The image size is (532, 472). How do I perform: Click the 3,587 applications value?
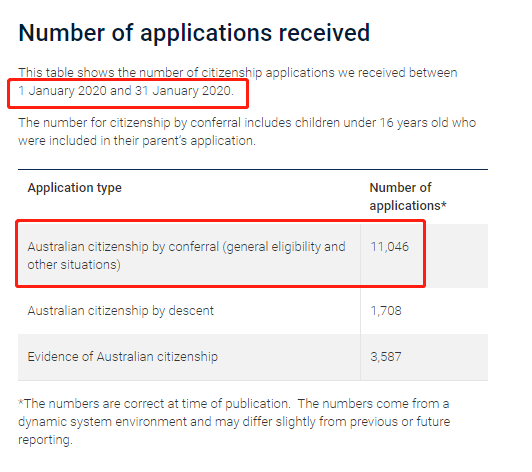click(x=386, y=357)
